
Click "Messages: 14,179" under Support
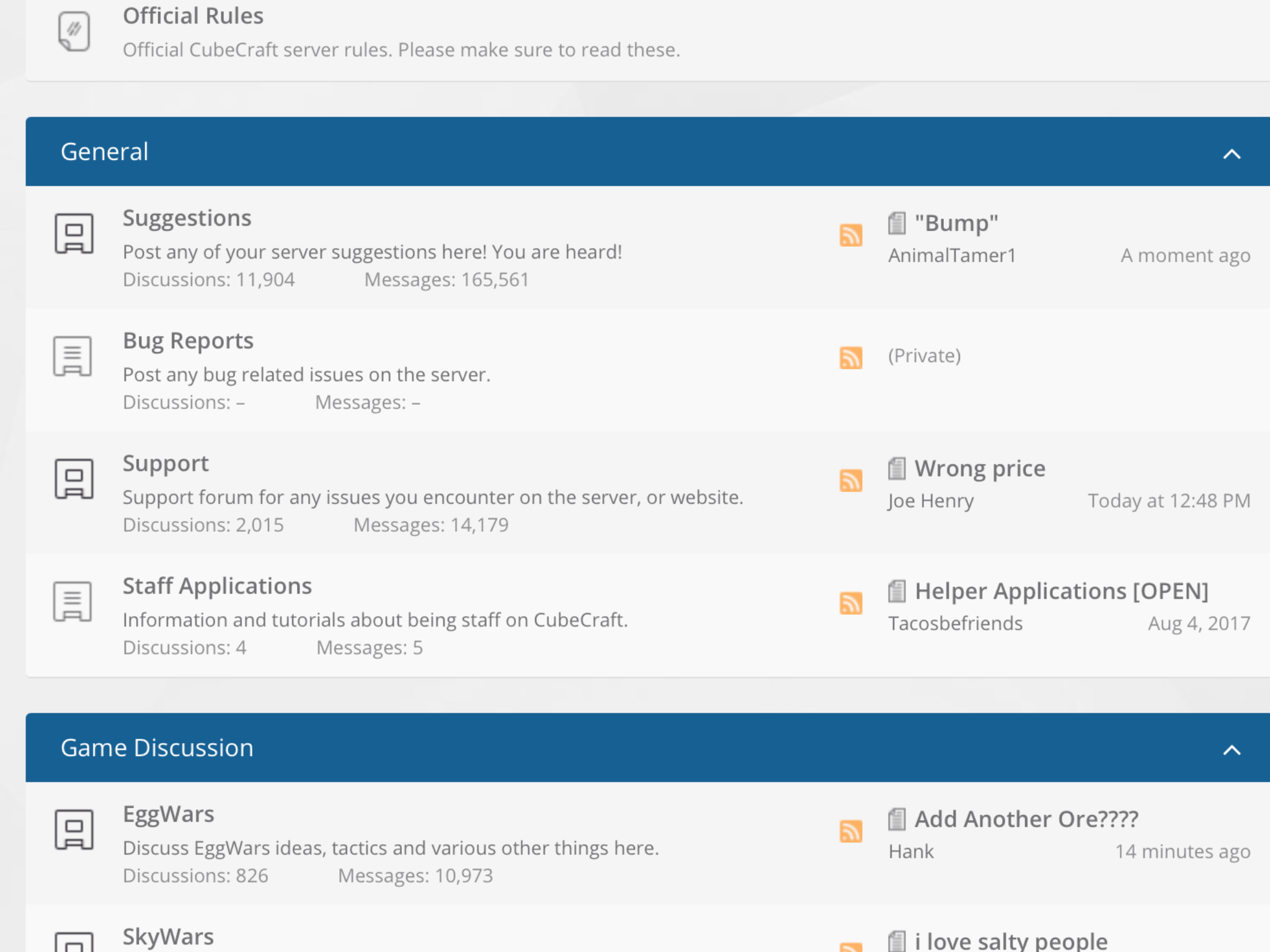431,526
